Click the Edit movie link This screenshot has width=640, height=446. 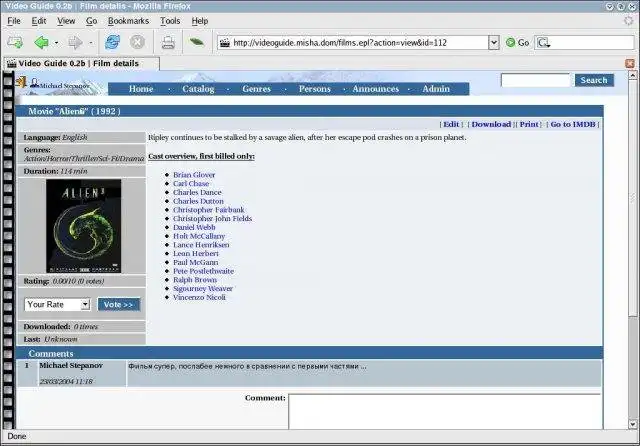point(451,124)
